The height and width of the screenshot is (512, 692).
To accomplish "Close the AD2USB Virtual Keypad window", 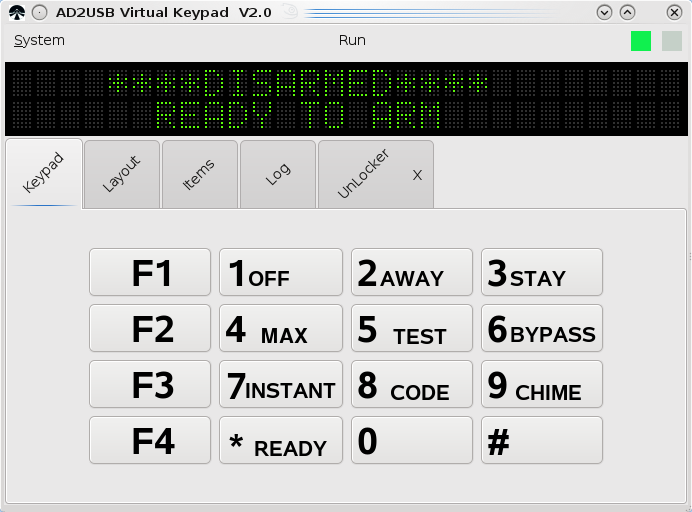I will [674, 12].
